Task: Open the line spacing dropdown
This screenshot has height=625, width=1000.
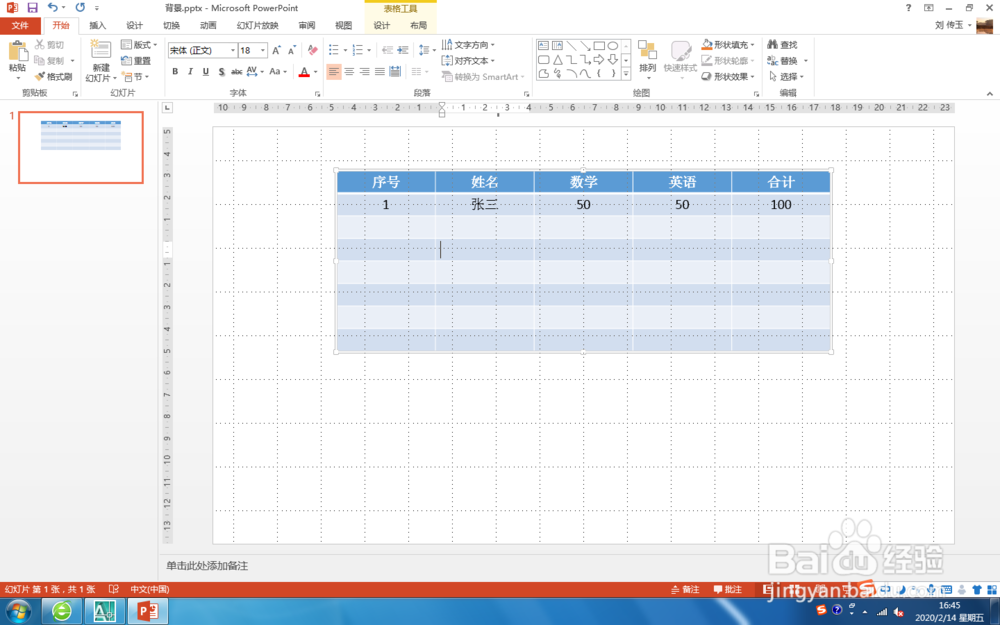Action: 425,50
